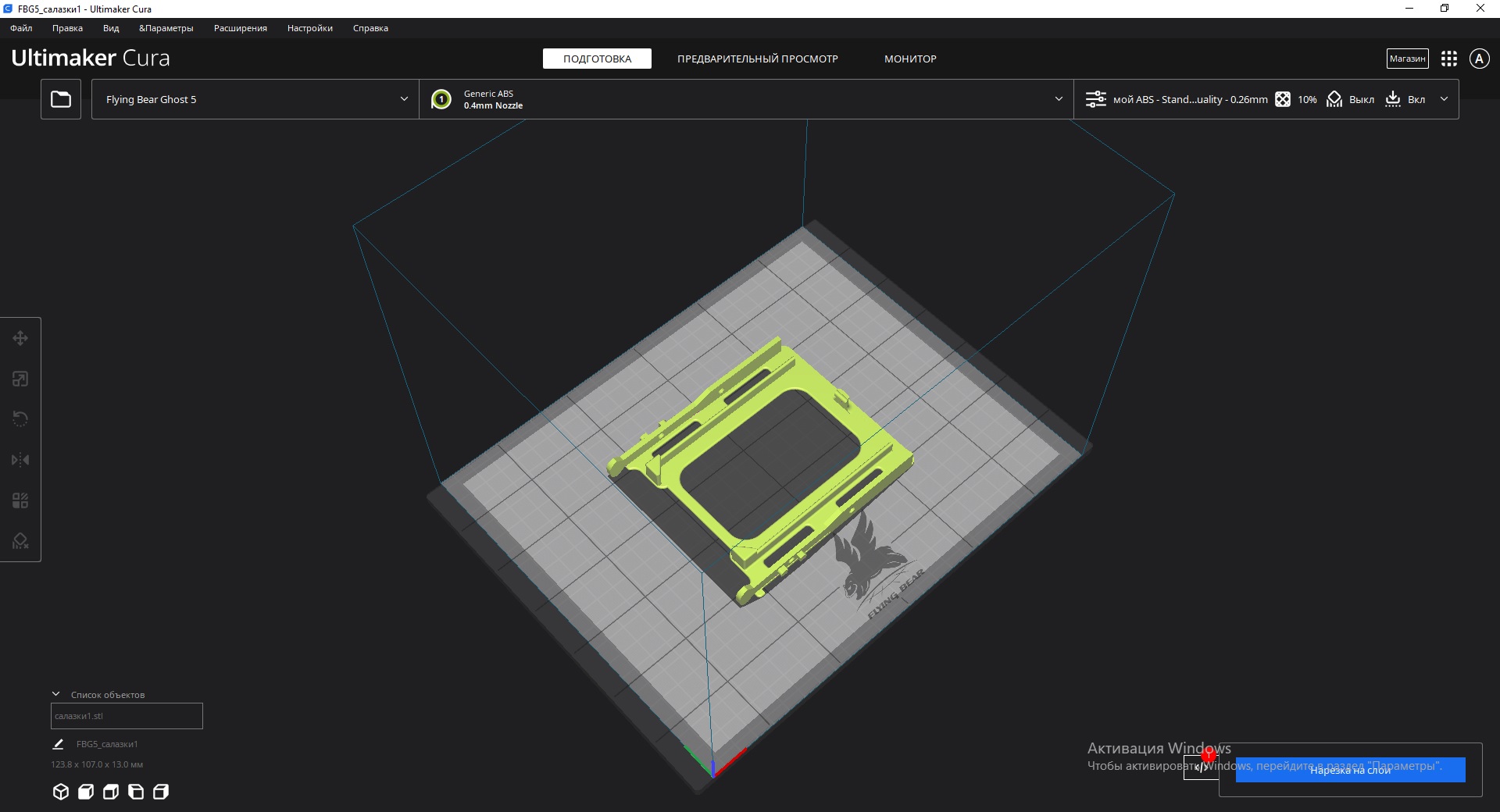The width and height of the screenshot is (1500, 812).
Task: Minimize the Cura window
Action: point(1409,9)
